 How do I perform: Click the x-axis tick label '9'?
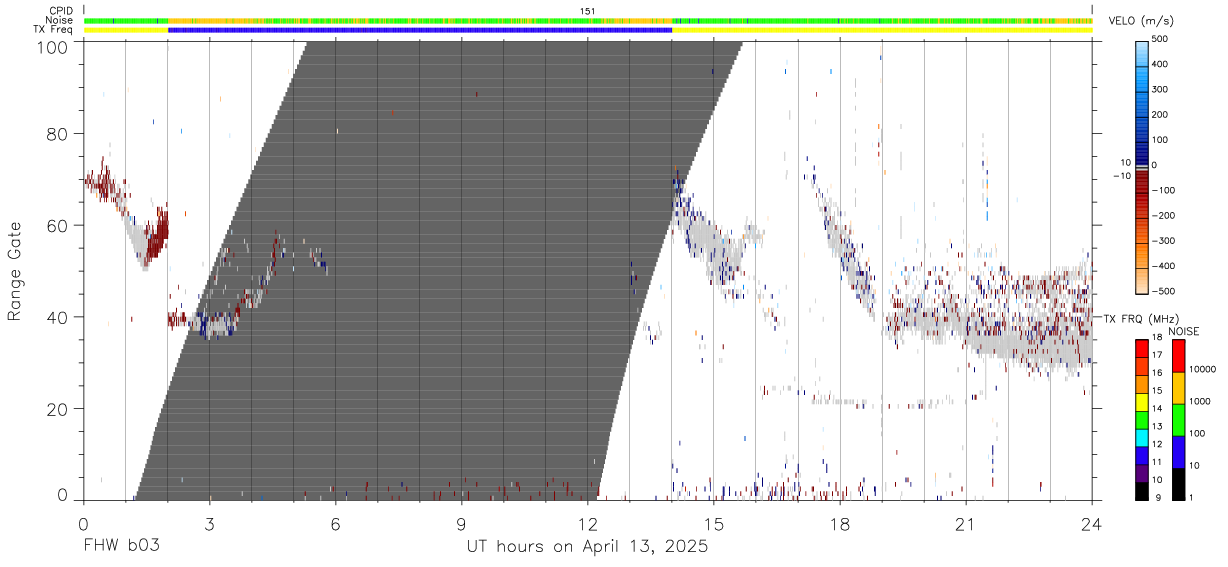pos(461,523)
